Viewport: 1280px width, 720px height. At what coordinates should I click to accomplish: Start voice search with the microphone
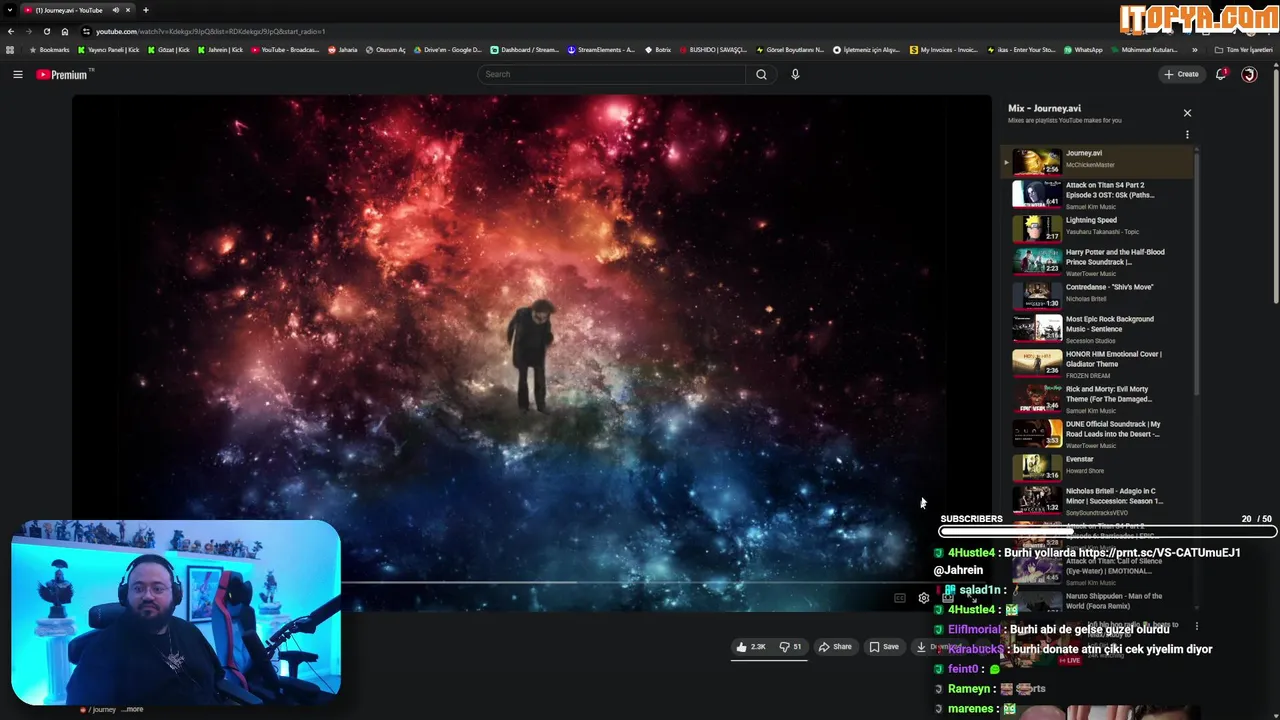(795, 74)
